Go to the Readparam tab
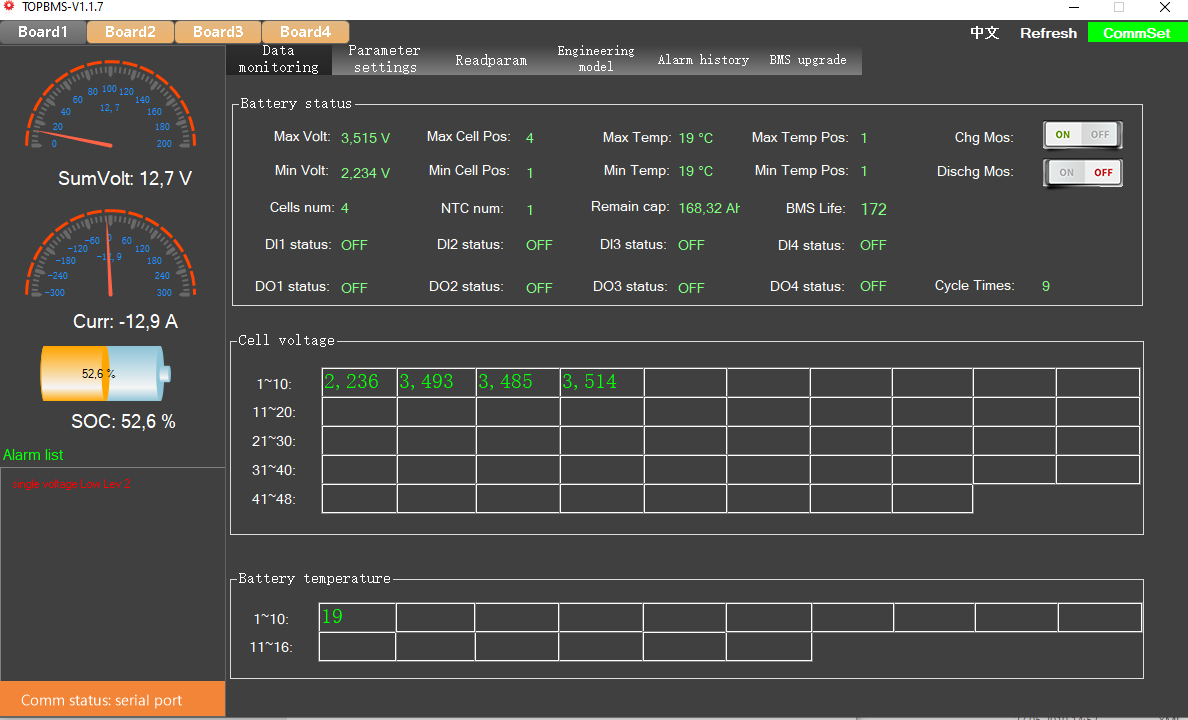 [491, 60]
